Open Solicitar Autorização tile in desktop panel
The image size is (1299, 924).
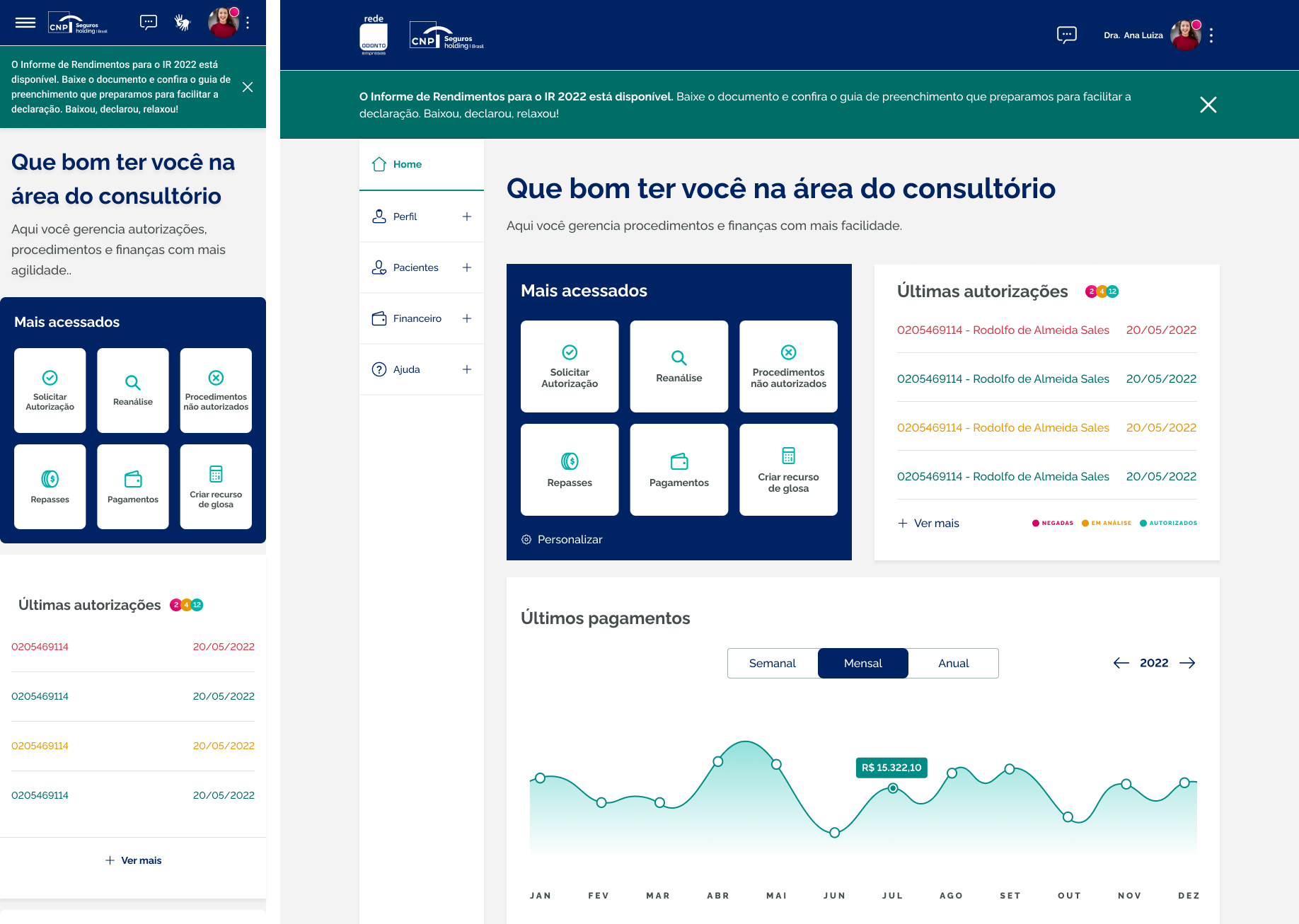tap(570, 366)
